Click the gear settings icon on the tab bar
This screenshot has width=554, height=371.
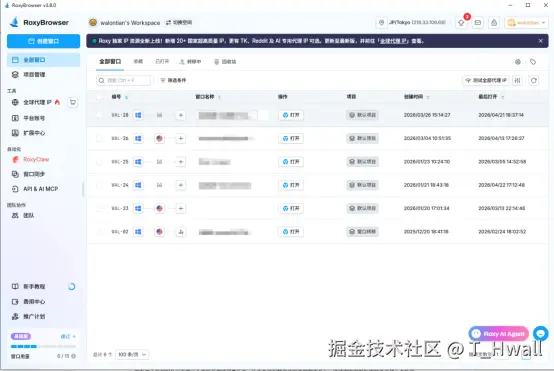(518, 62)
